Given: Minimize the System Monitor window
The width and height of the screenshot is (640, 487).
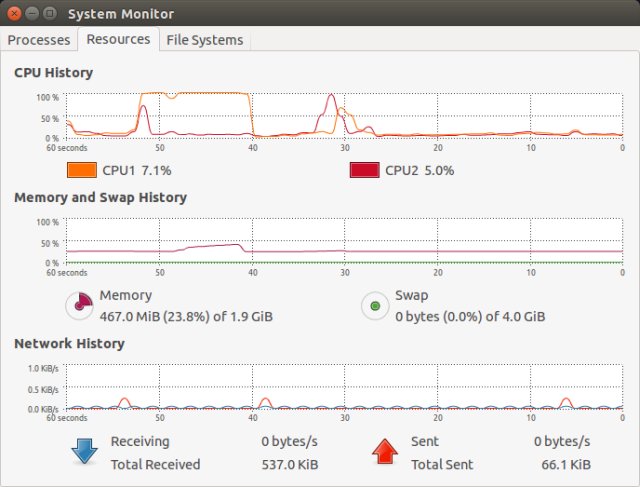Looking at the screenshot, I should 31,13.
